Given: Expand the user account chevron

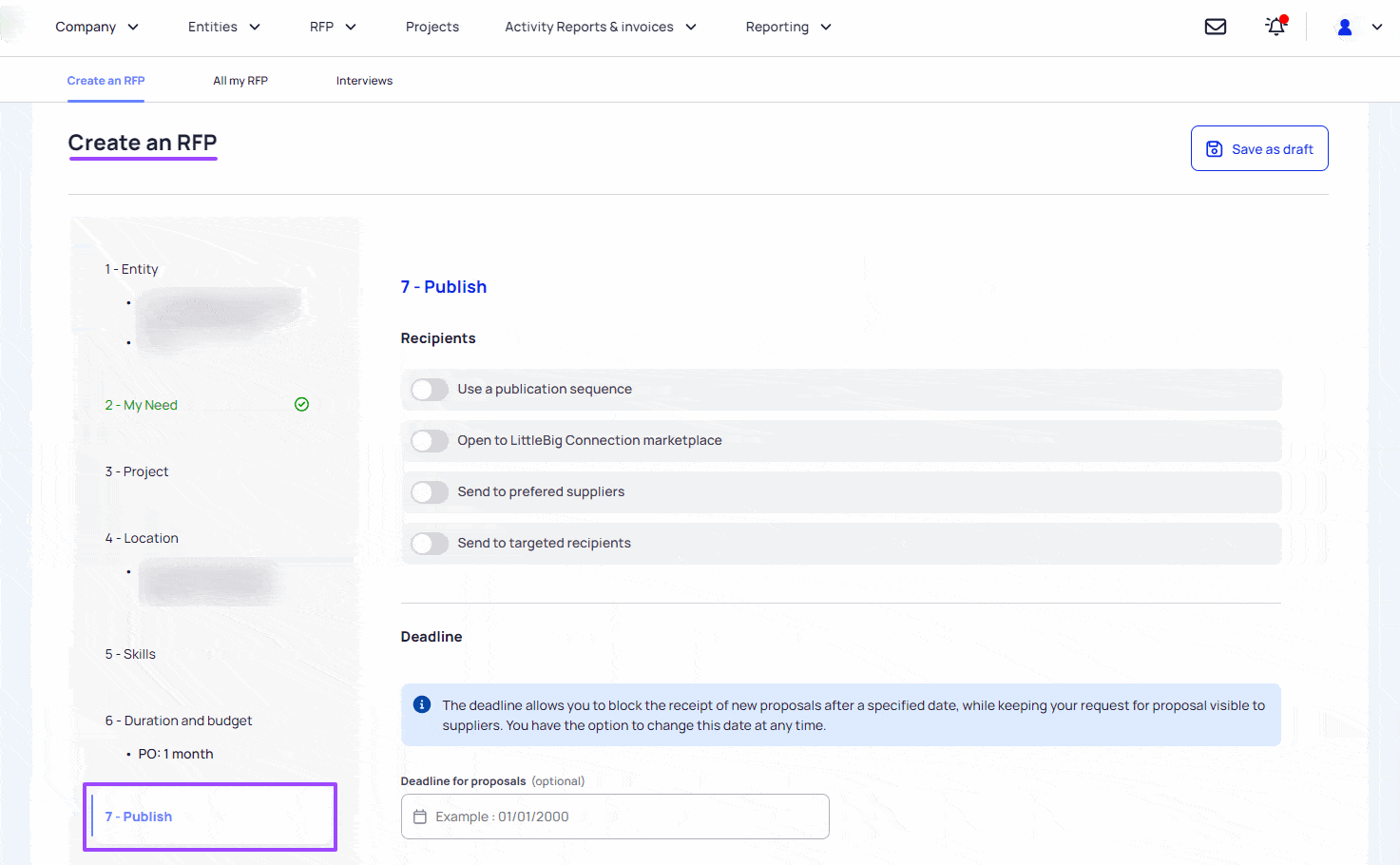Looking at the screenshot, I should tap(1377, 28).
